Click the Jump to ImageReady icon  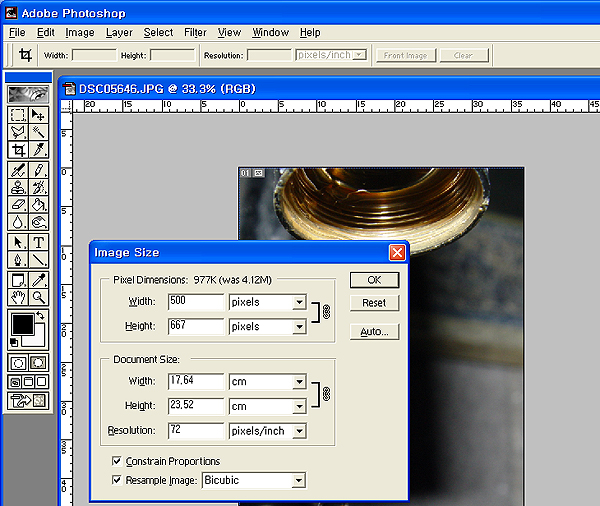pos(28,401)
